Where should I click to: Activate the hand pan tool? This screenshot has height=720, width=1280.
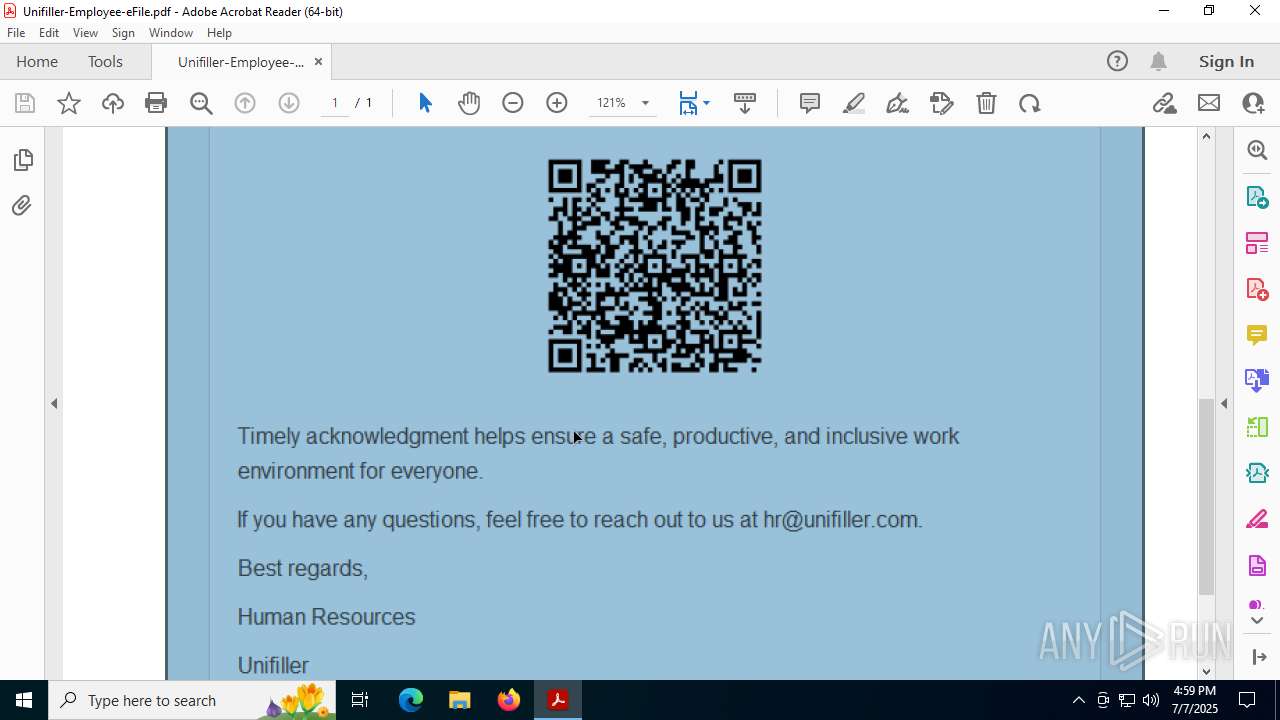click(x=469, y=103)
